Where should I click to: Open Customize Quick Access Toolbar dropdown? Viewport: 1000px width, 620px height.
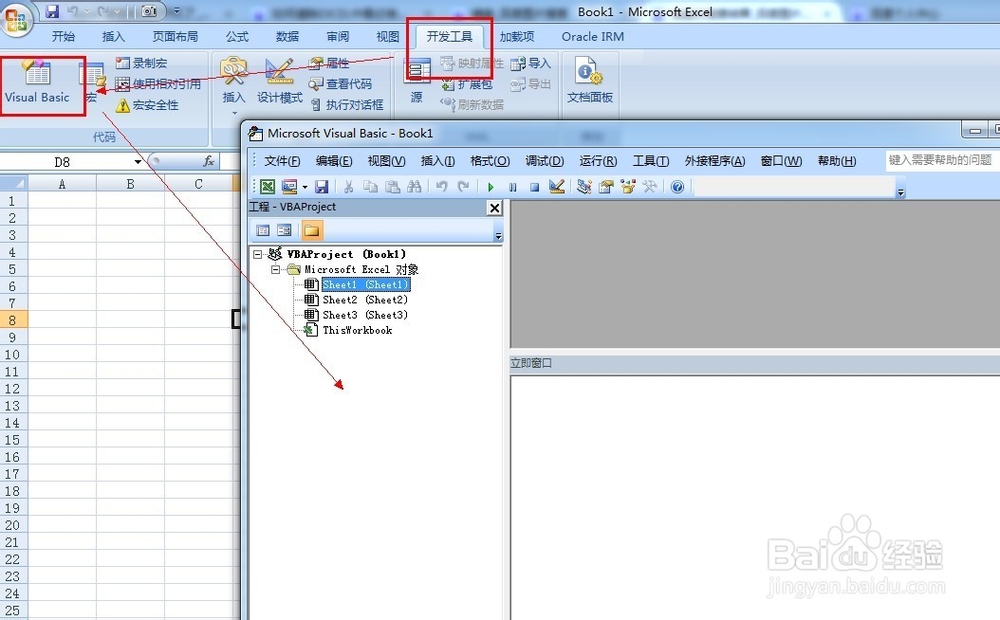coord(177,11)
